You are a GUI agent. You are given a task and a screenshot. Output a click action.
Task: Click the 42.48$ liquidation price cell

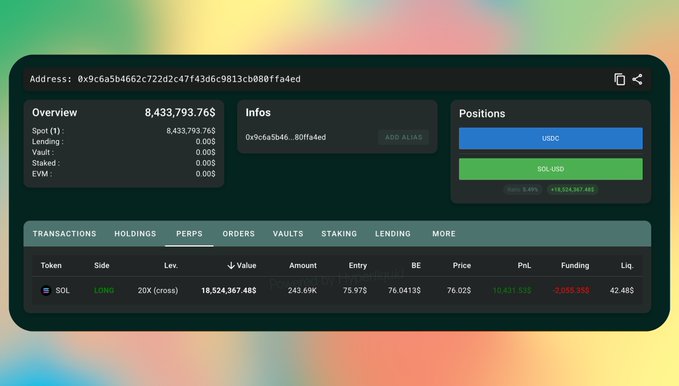(x=621, y=291)
